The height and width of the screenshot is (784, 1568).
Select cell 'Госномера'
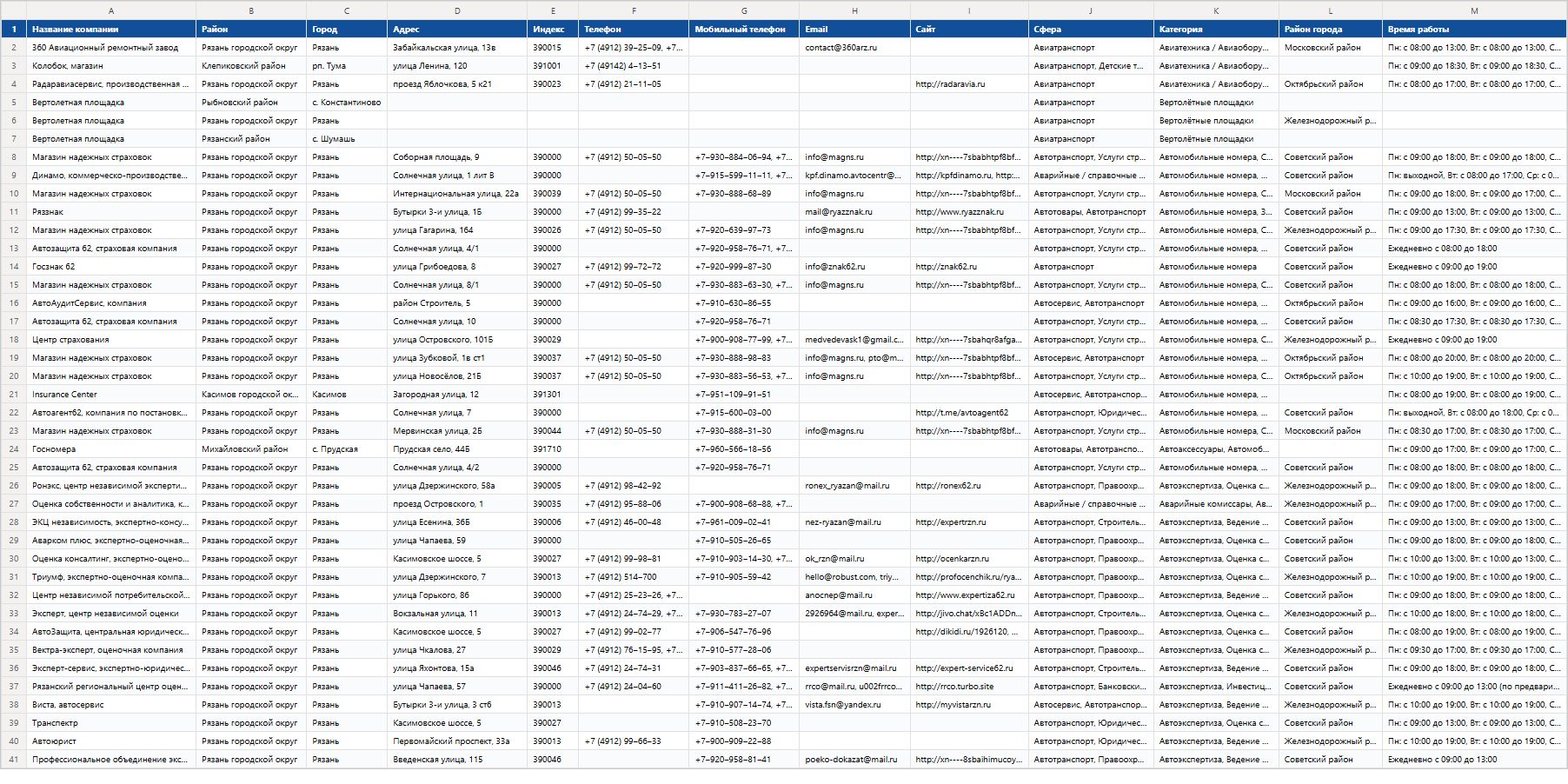tap(111, 449)
